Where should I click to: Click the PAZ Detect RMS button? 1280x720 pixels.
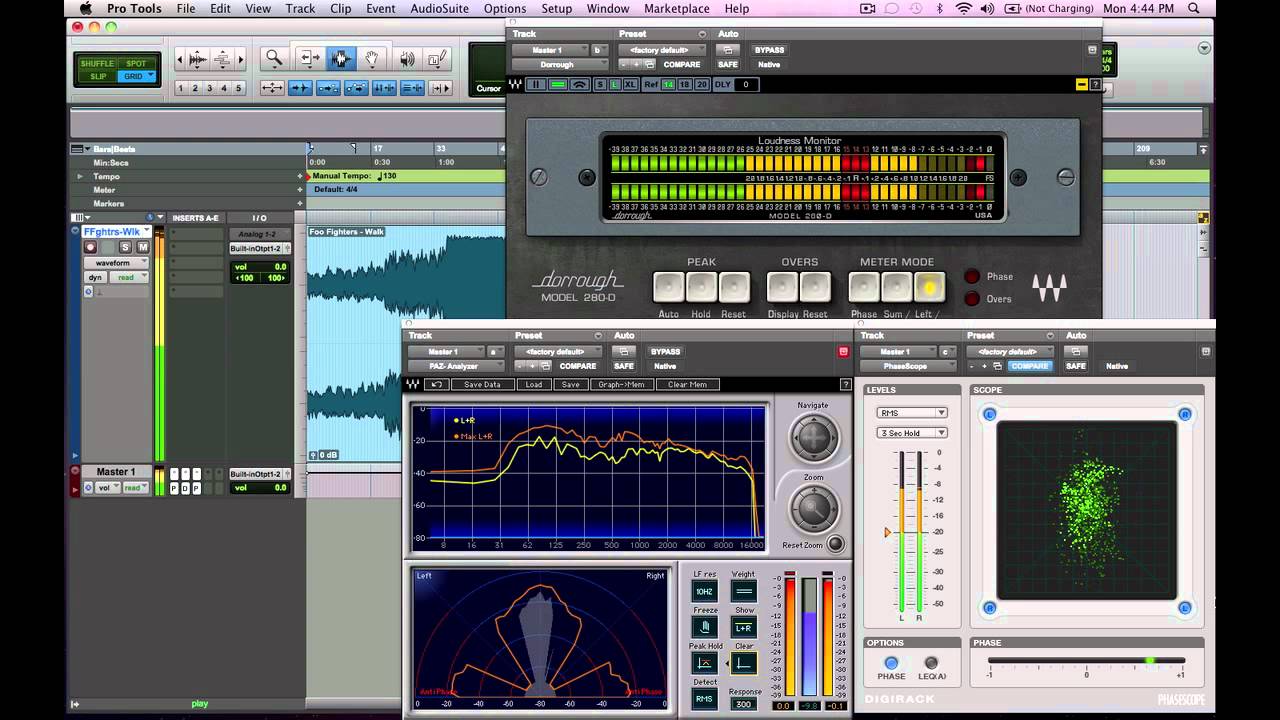(705, 699)
